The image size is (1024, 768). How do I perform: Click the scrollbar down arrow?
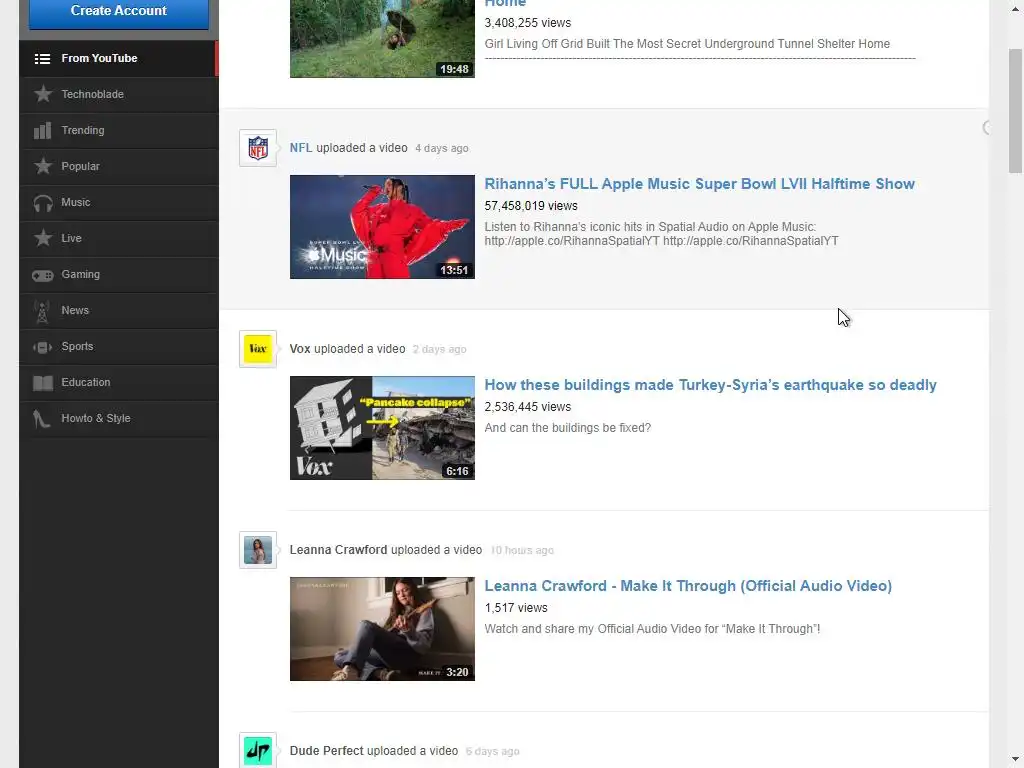pyautogui.click(x=1015, y=760)
